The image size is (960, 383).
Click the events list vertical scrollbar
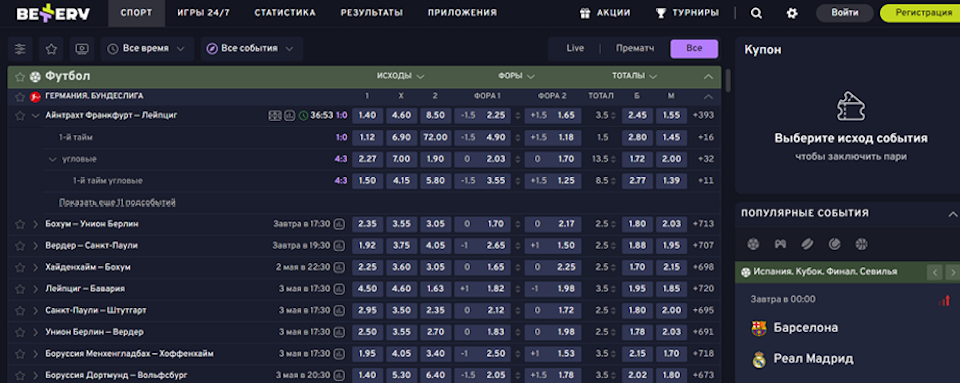728,81
